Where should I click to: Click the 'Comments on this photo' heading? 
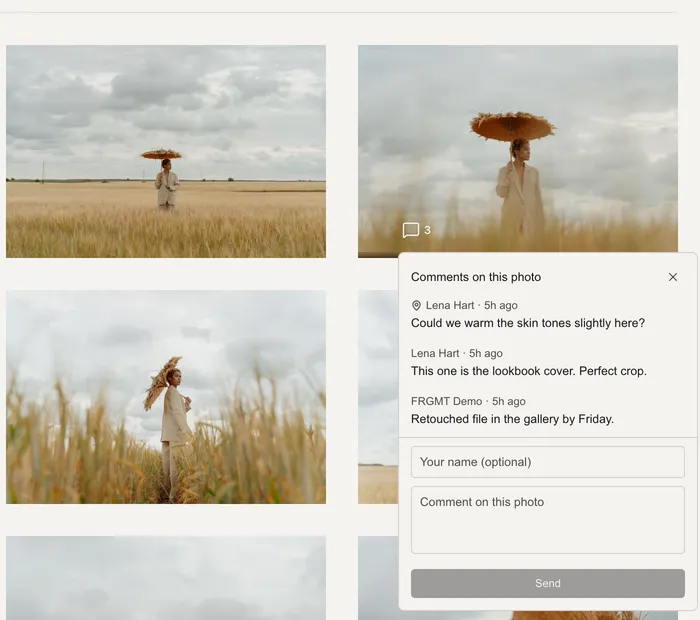click(475, 277)
